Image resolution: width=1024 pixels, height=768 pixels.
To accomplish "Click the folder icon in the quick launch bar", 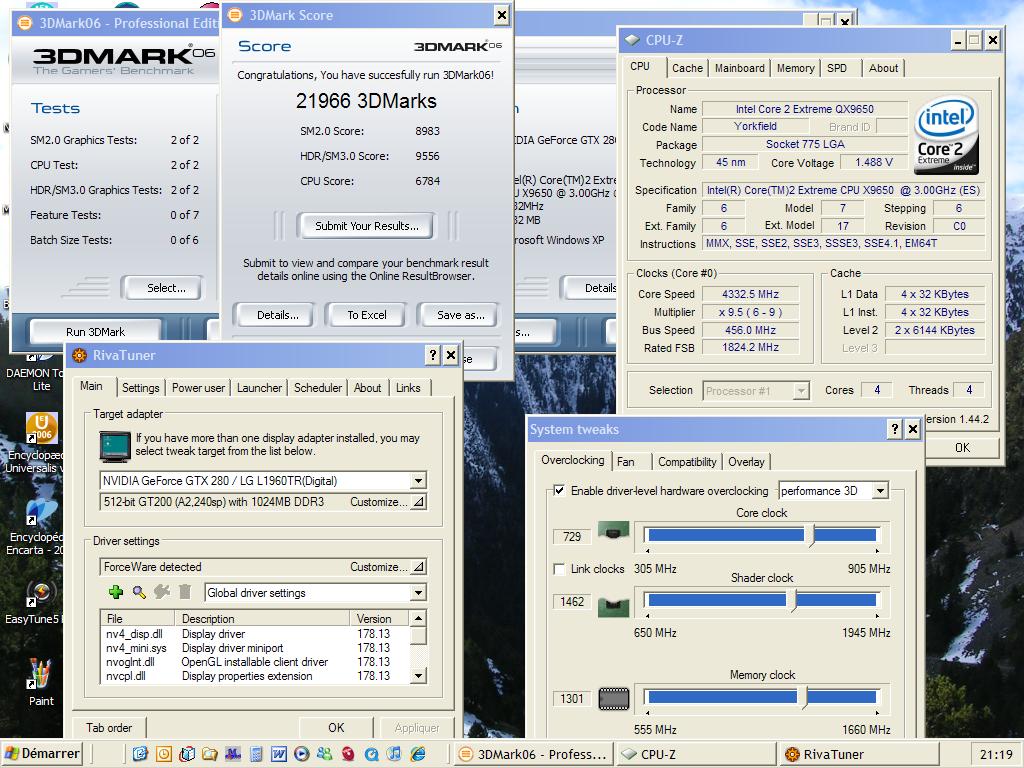I will [210, 754].
